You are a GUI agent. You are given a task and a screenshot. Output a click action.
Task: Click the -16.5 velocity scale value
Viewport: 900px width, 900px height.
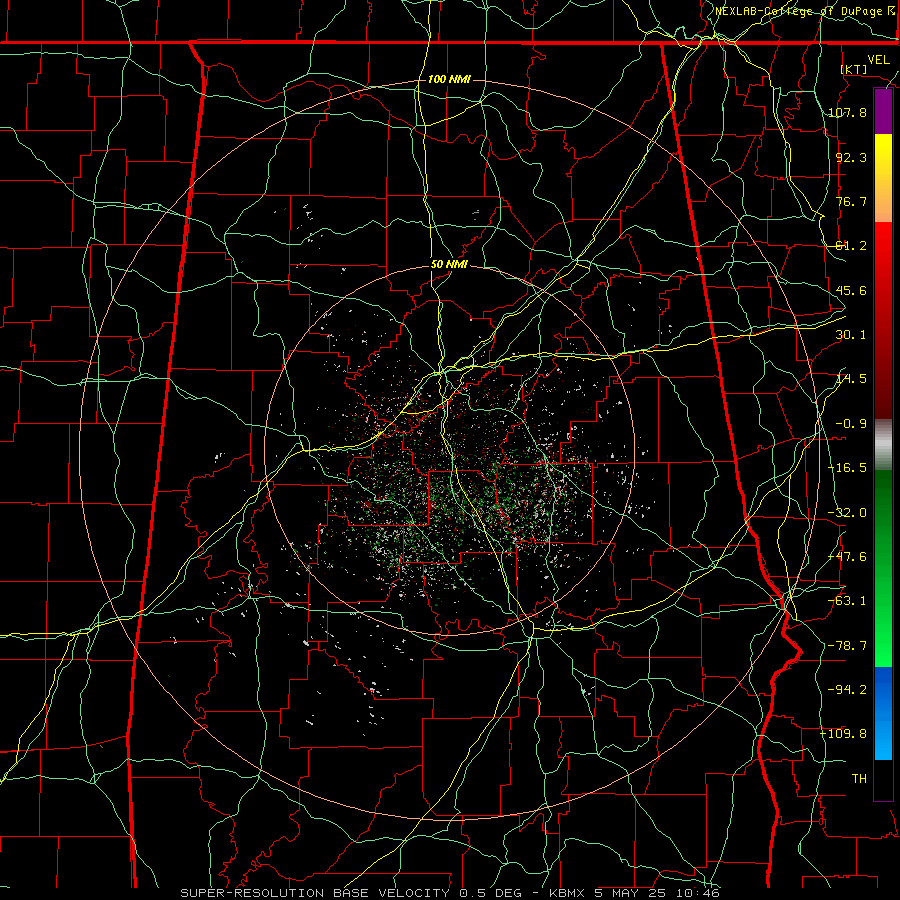(x=847, y=468)
